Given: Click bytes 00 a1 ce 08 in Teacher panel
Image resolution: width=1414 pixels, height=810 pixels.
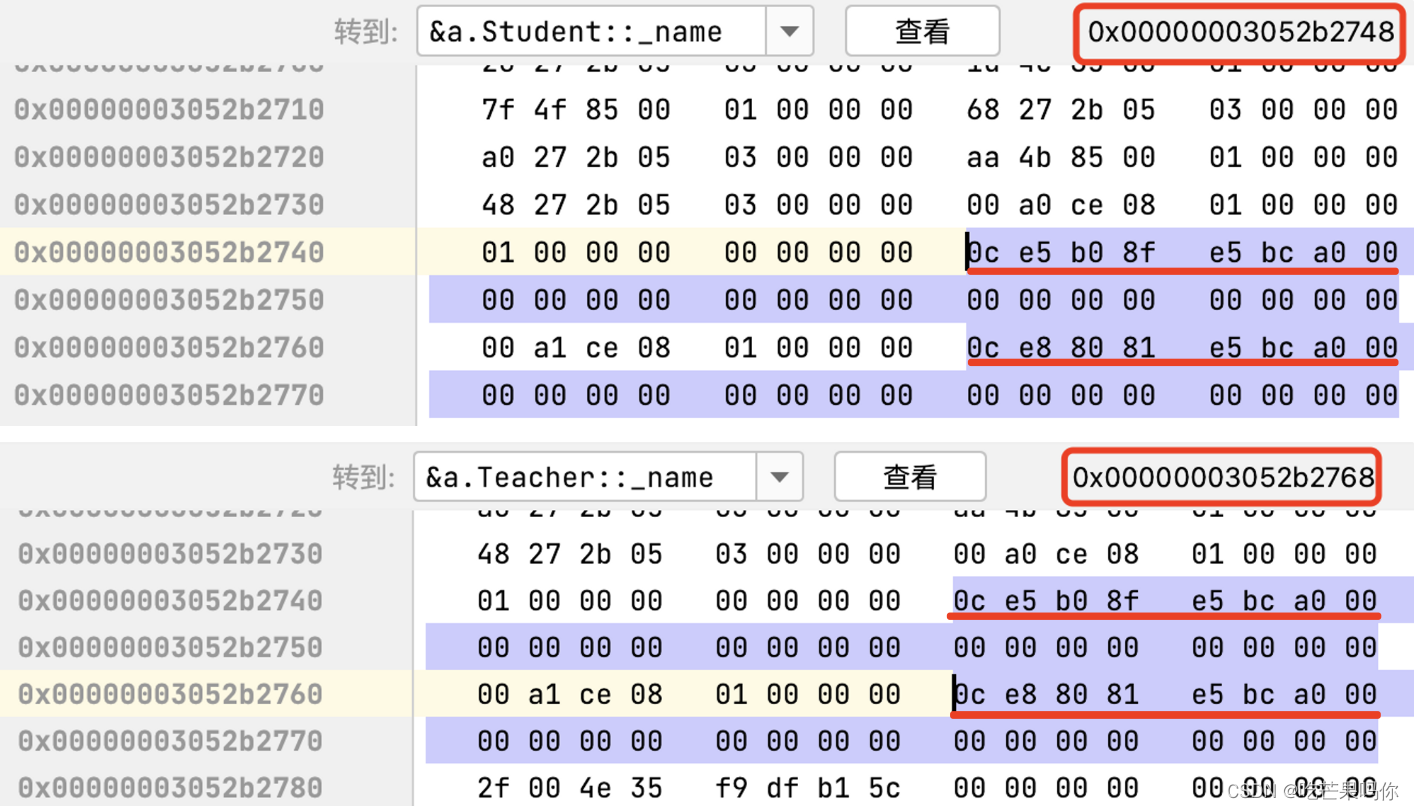Looking at the screenshot, I should [570, 694].
